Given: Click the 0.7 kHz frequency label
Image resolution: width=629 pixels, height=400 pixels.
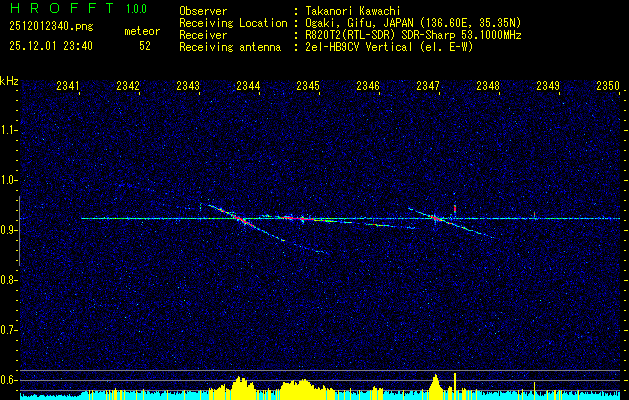Looking at the screenshot, I should (8, 330).
